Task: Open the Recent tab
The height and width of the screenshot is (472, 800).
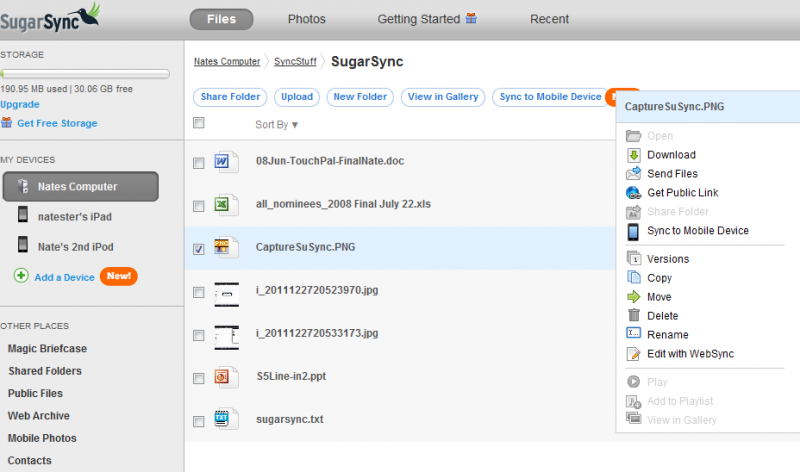Action: tap(549, 19)
